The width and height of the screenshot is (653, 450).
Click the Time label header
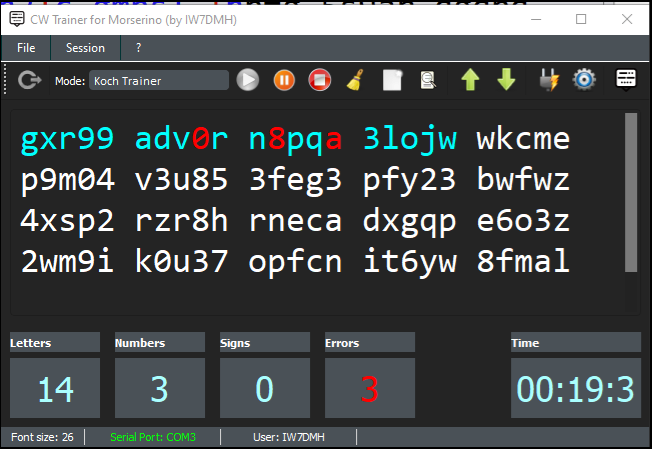(x=576, y=343)
